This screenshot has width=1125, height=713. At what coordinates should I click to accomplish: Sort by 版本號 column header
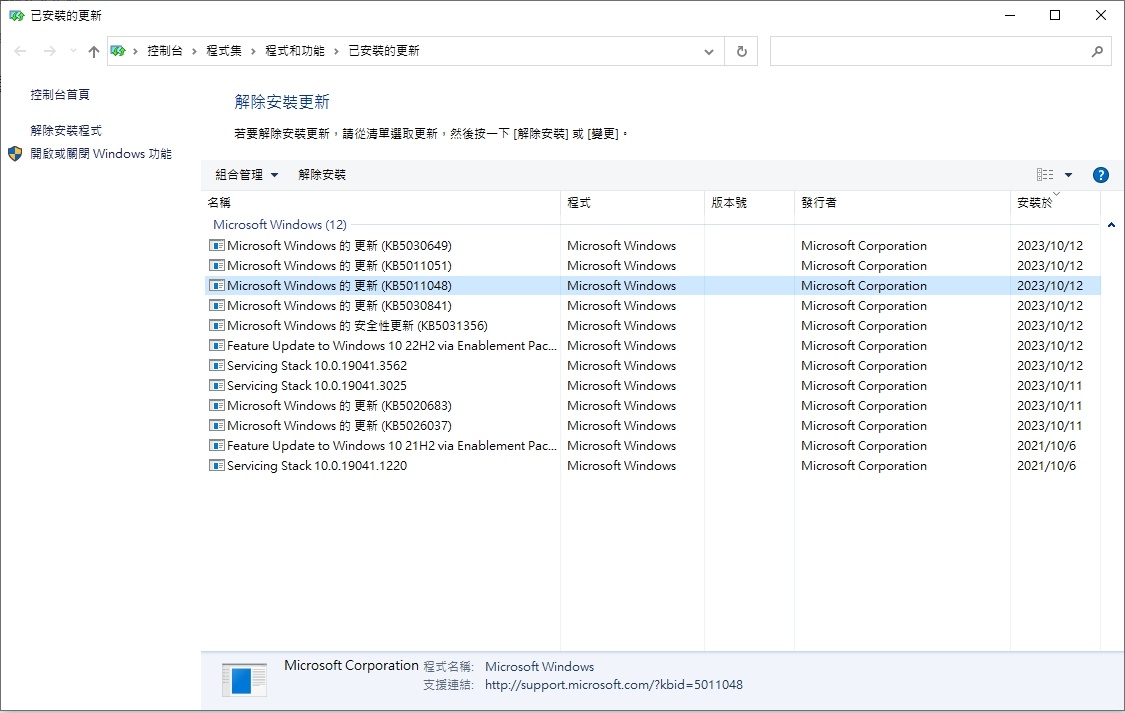[750, 203]
